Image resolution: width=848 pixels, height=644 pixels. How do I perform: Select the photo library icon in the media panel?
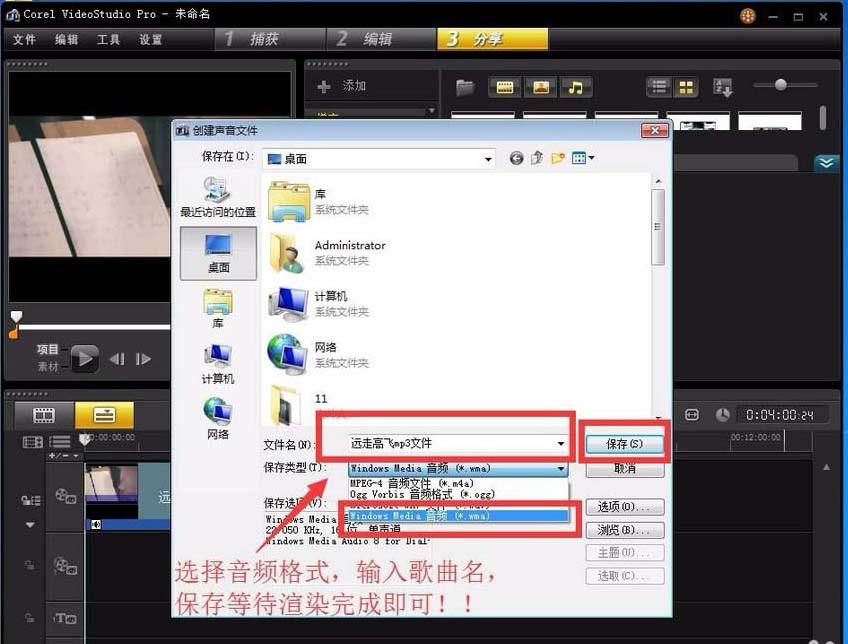(x=541, y=87)
